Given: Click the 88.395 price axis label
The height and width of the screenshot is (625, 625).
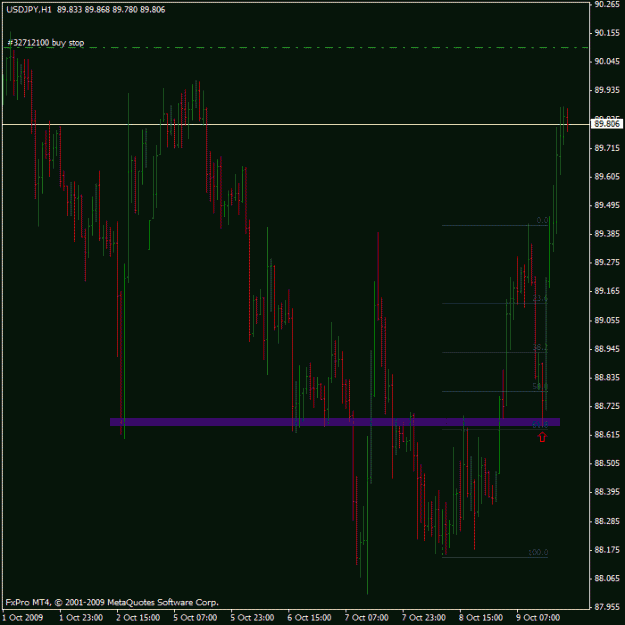Looking at the screenshot, I should 607,492.
